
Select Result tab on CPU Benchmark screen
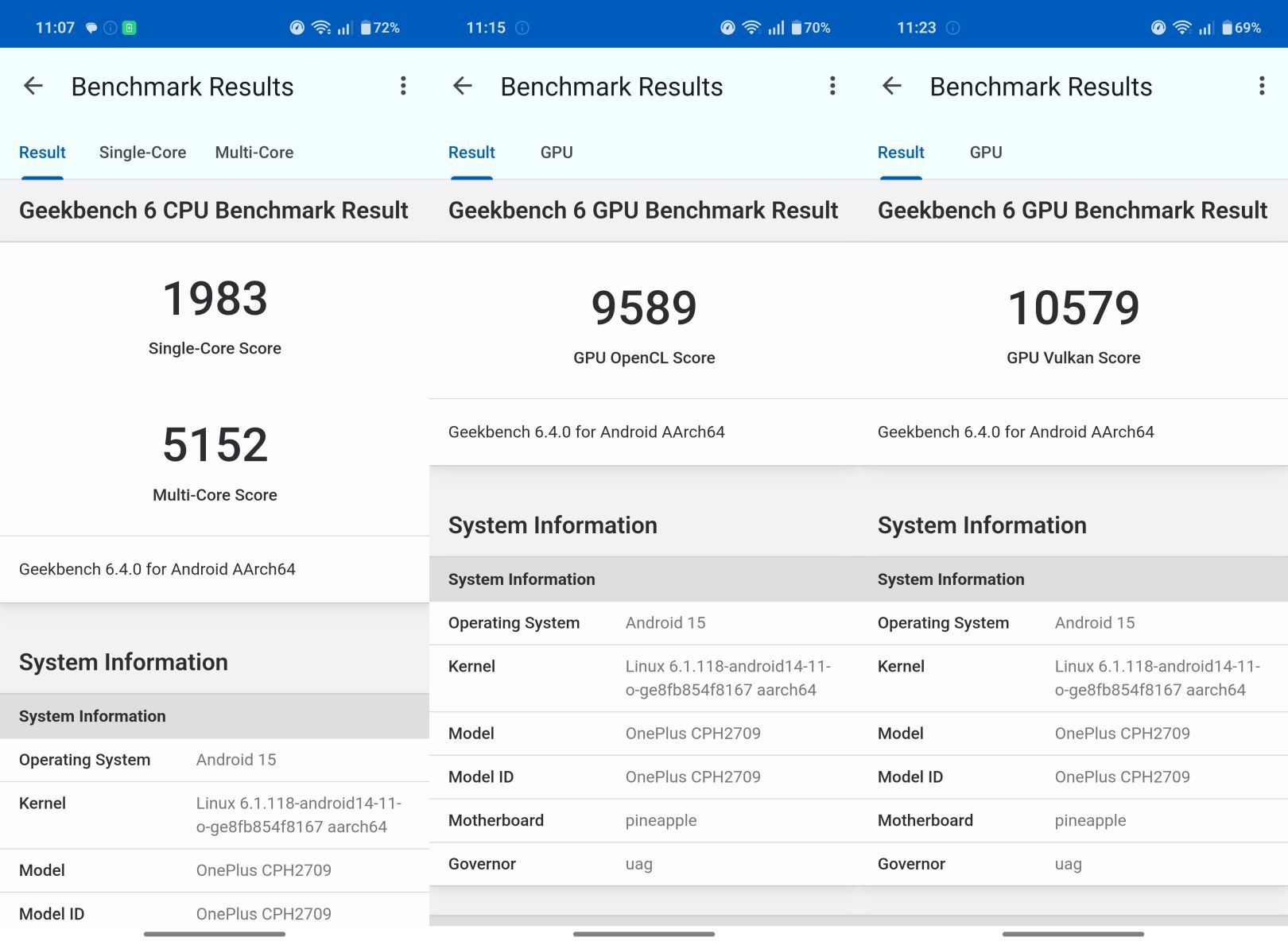coord(42,153)
